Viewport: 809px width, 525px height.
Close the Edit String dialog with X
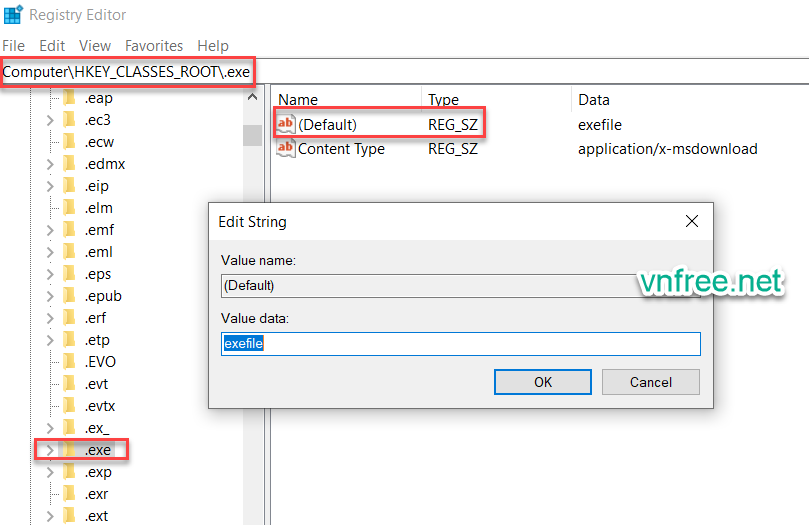[x=691, y=221]
